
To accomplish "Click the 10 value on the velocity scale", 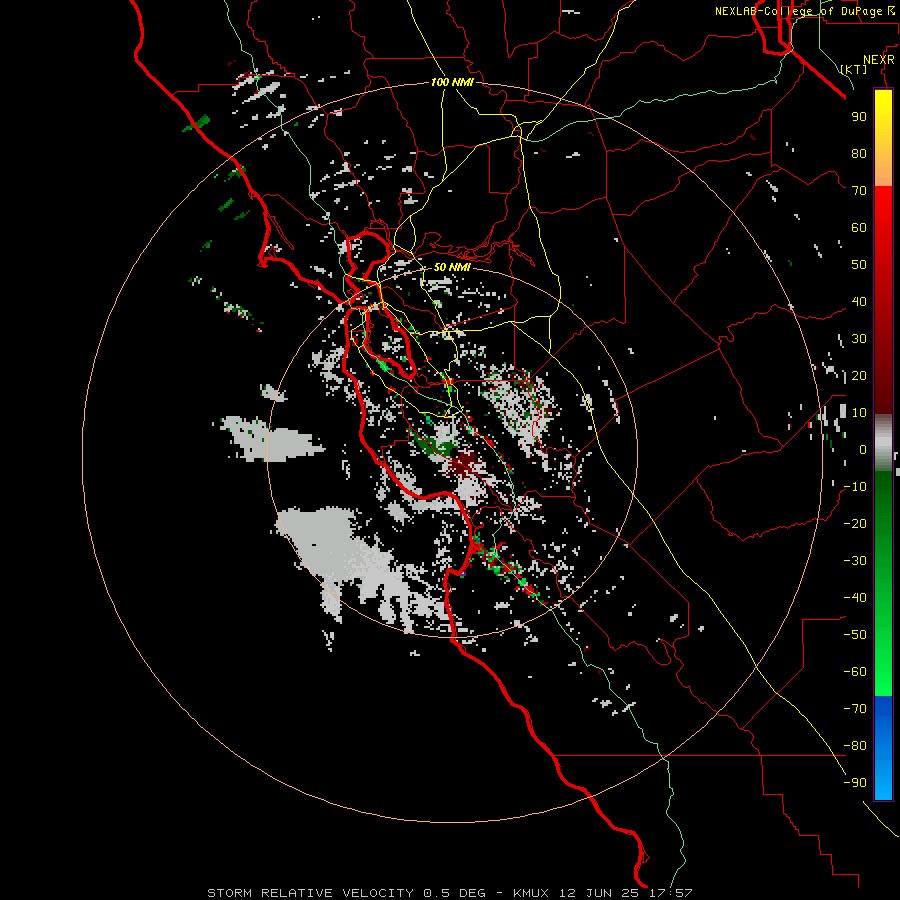I will coord(859,413).
